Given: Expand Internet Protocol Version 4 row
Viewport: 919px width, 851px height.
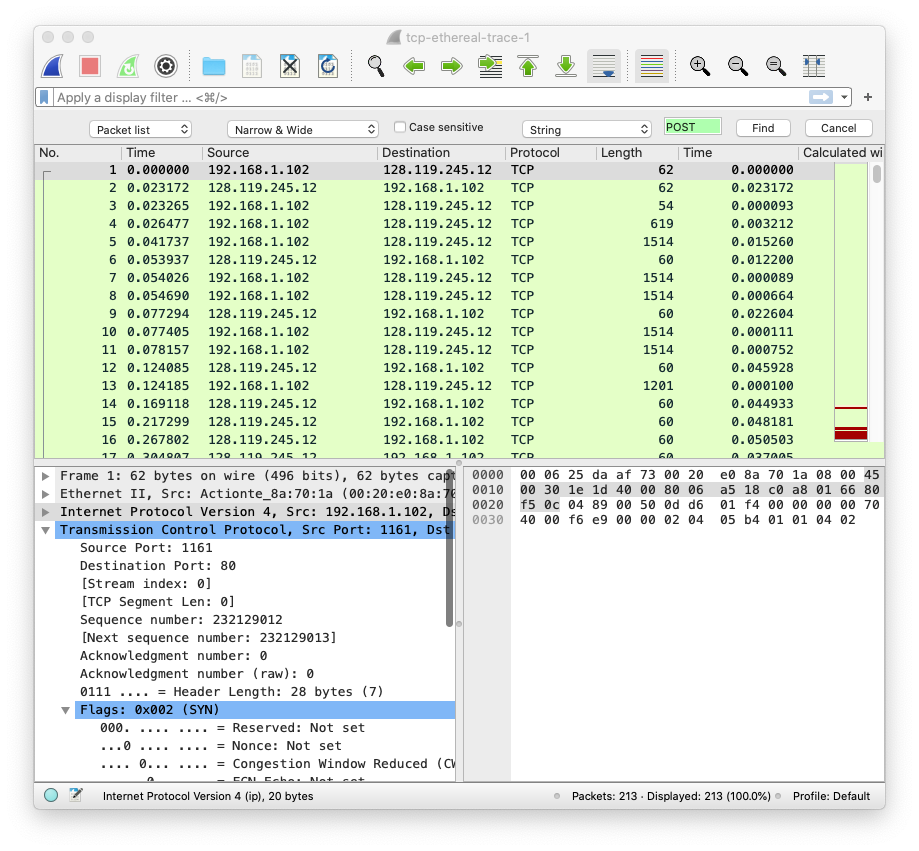Looking at the screenshot, I should [46, 512].
